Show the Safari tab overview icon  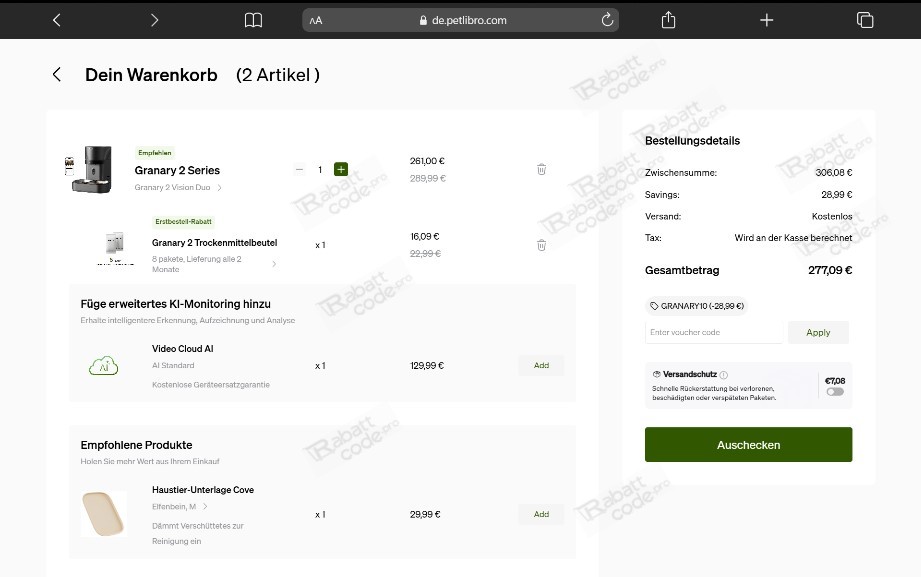pos(865,20)
